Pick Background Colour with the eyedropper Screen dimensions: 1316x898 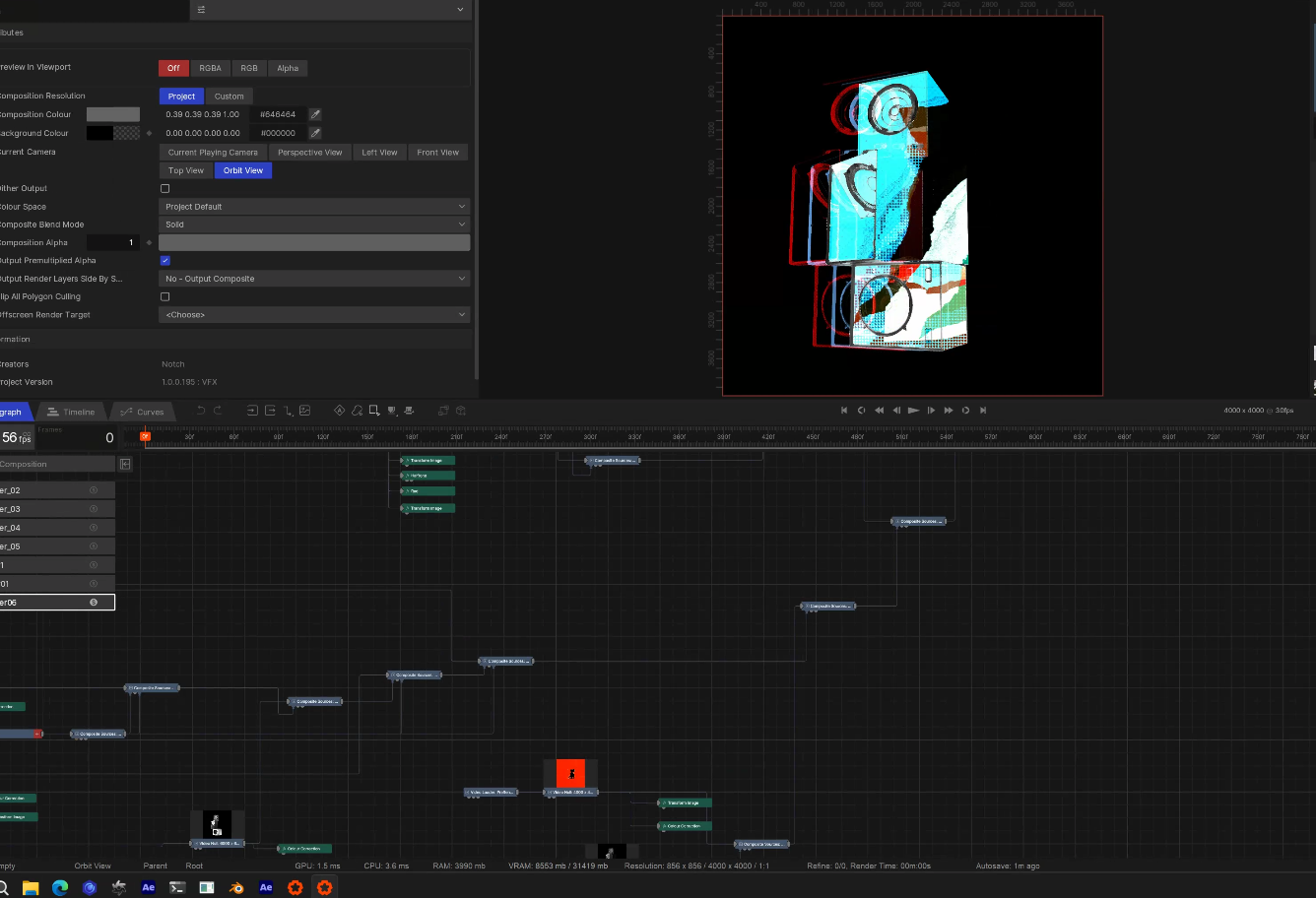[x=315, y=133]
